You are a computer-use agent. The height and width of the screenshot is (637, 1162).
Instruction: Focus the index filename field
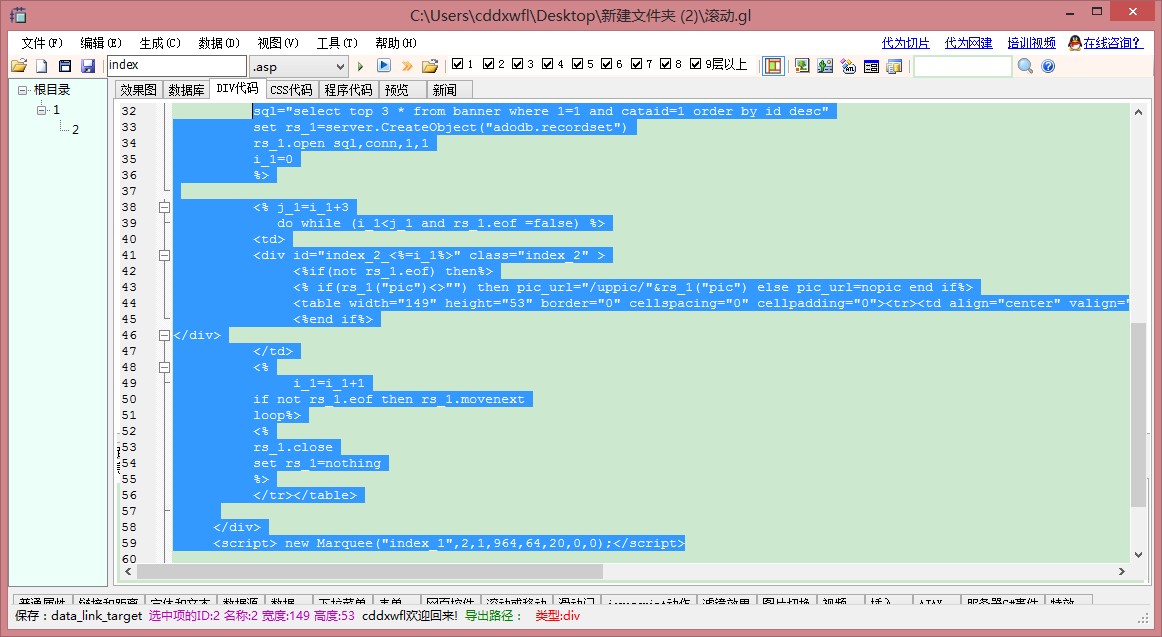coord(176,66)
